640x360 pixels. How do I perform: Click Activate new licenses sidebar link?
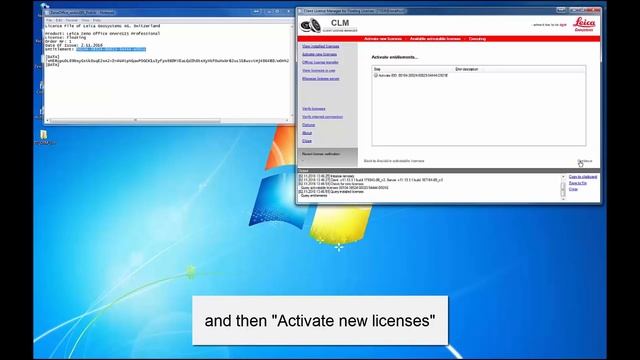[x=320, y=54]
